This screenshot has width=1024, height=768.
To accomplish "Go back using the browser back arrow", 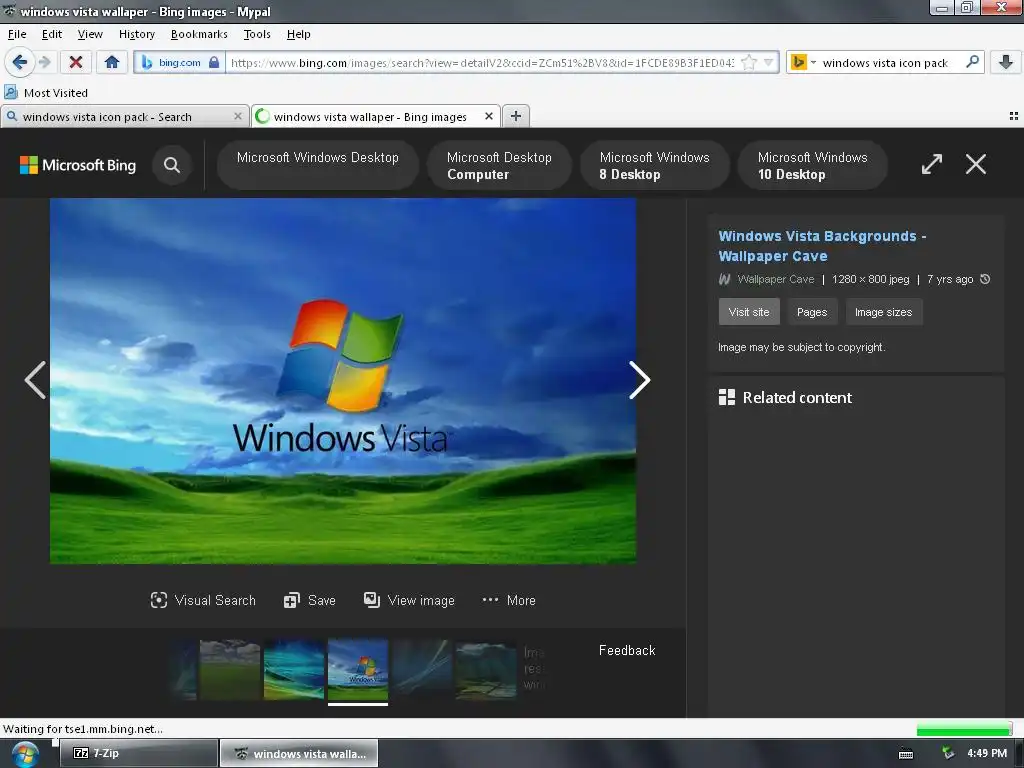I will point(20,62).
